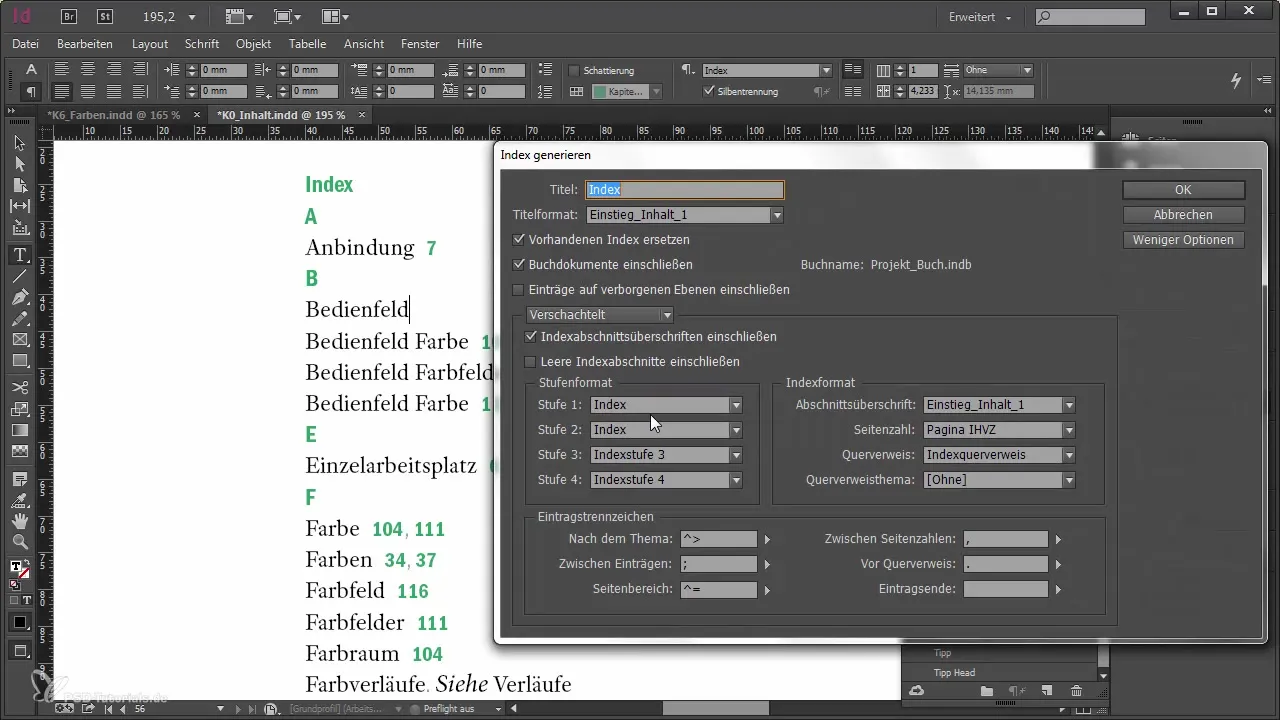This screenshot has height=720, width=1280.
Task: Open the Bearbeiten menu
Action: point(85,44)
